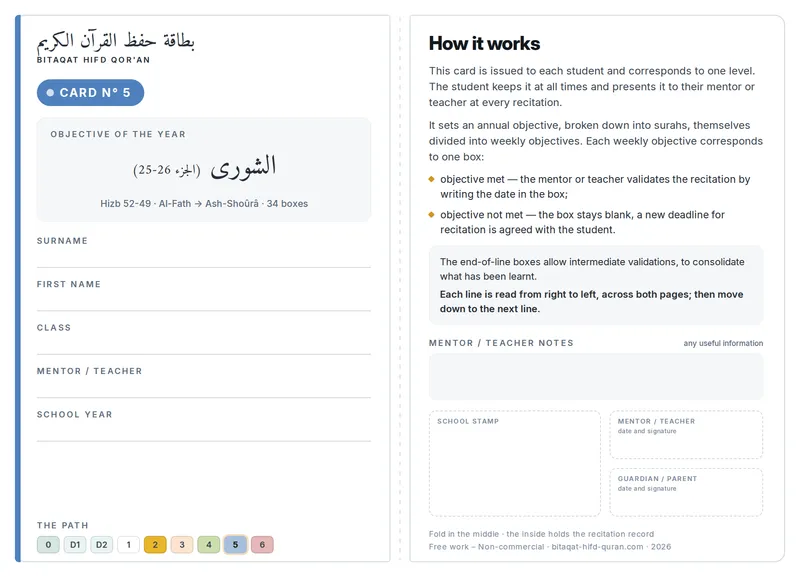Screen dimensions: 800x577
Task: Click the 'Fold in the middle' footer line
Action: coord(541,534)
